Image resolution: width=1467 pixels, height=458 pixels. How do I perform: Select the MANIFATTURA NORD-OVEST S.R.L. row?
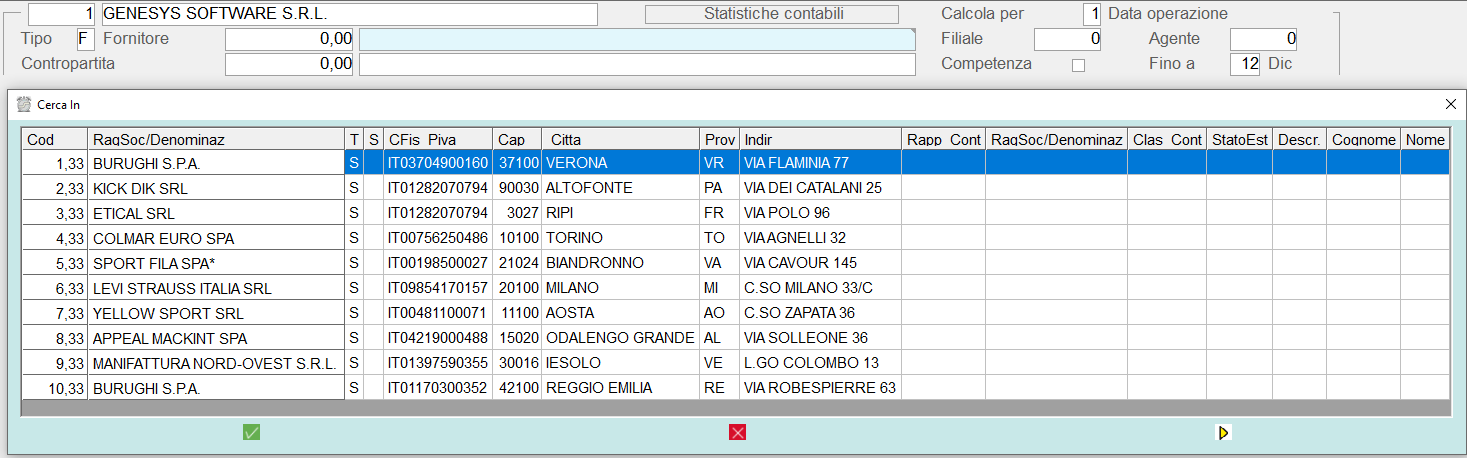coord(215,363)
